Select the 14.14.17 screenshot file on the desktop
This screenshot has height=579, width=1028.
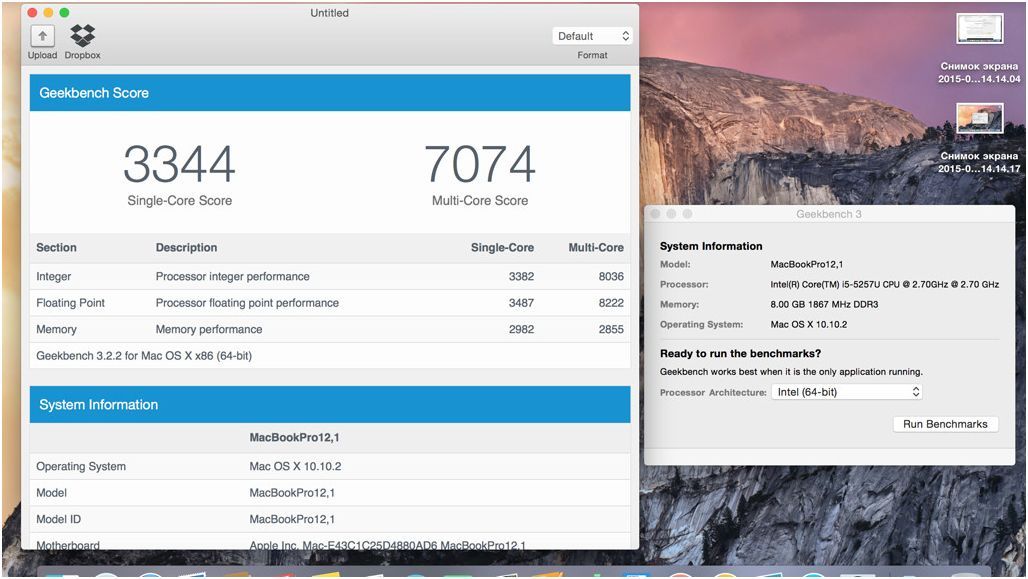(x=979, y=119)
